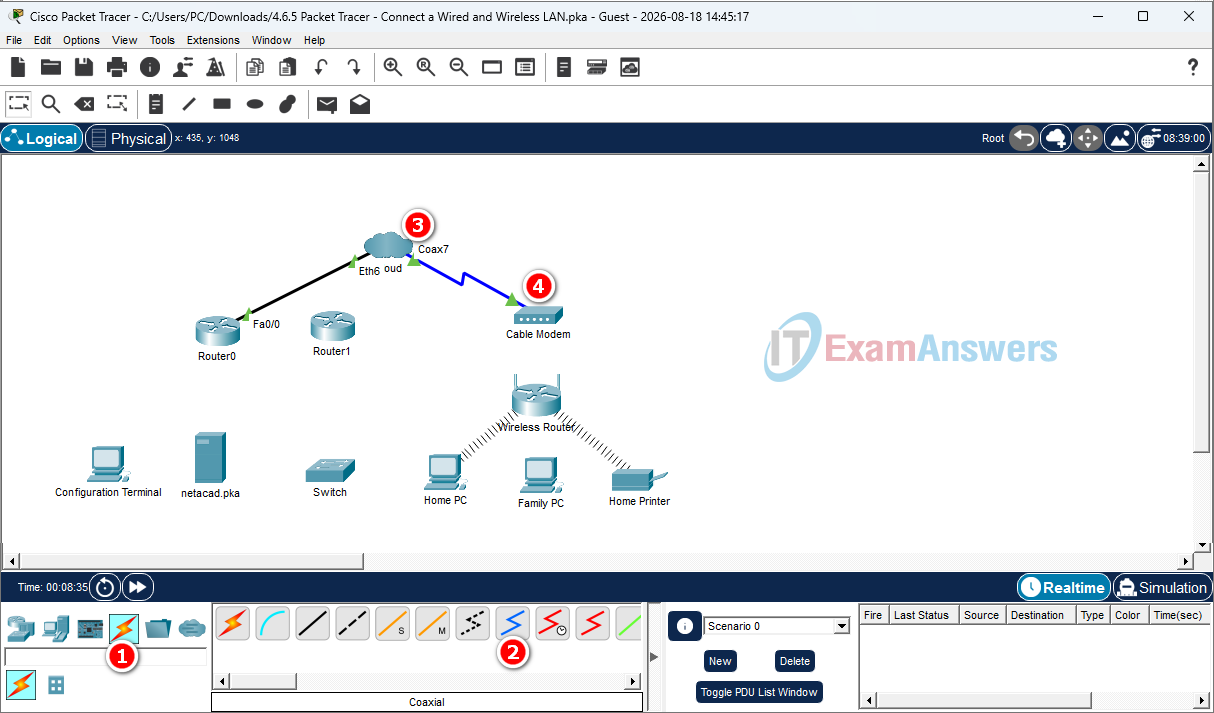The height and width of the screenshot is (713, 1214).
Task: Add a simple PDU envelope
Action: coord(327,103)
